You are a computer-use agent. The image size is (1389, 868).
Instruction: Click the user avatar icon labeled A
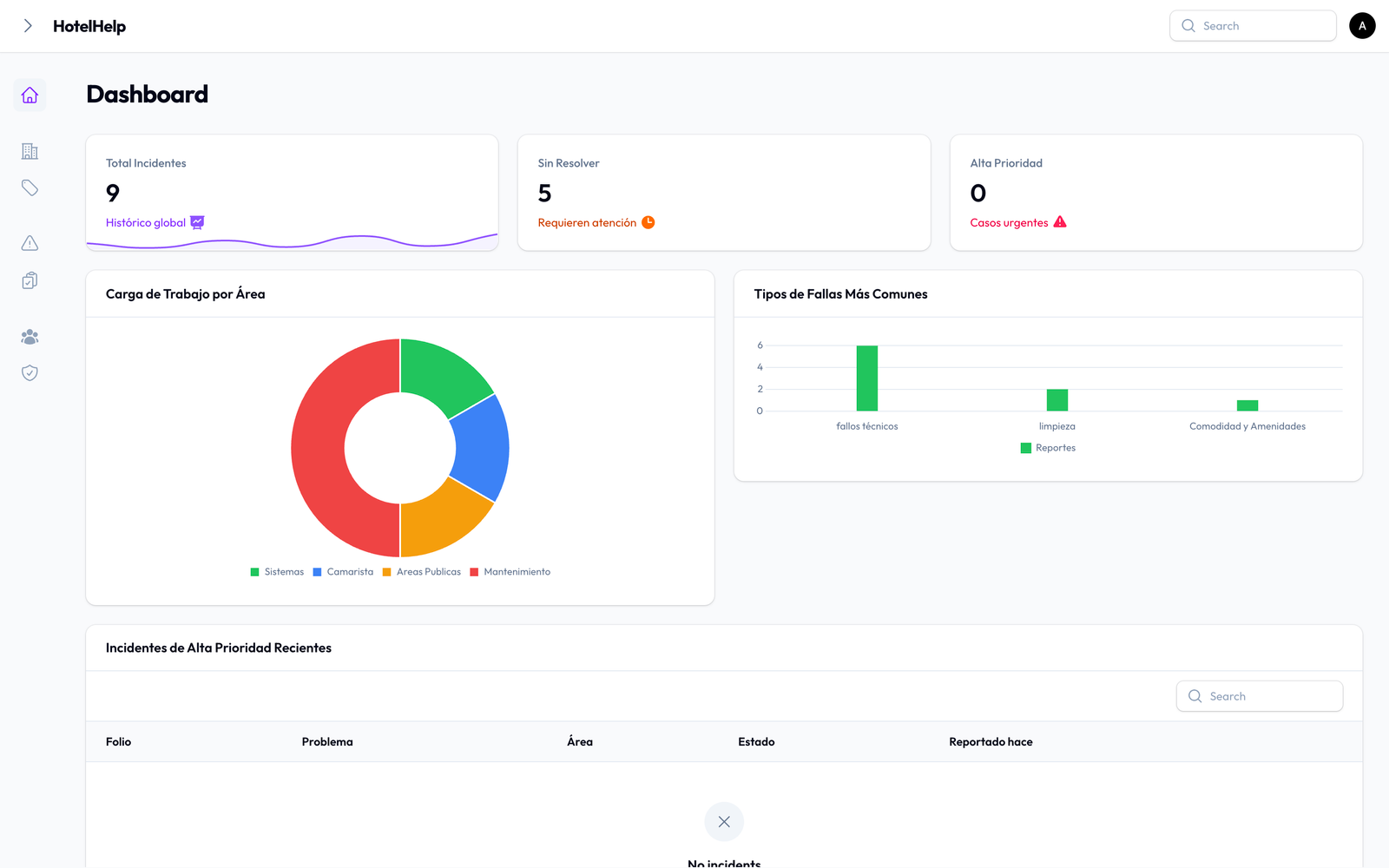click(x=1361, y=26)
